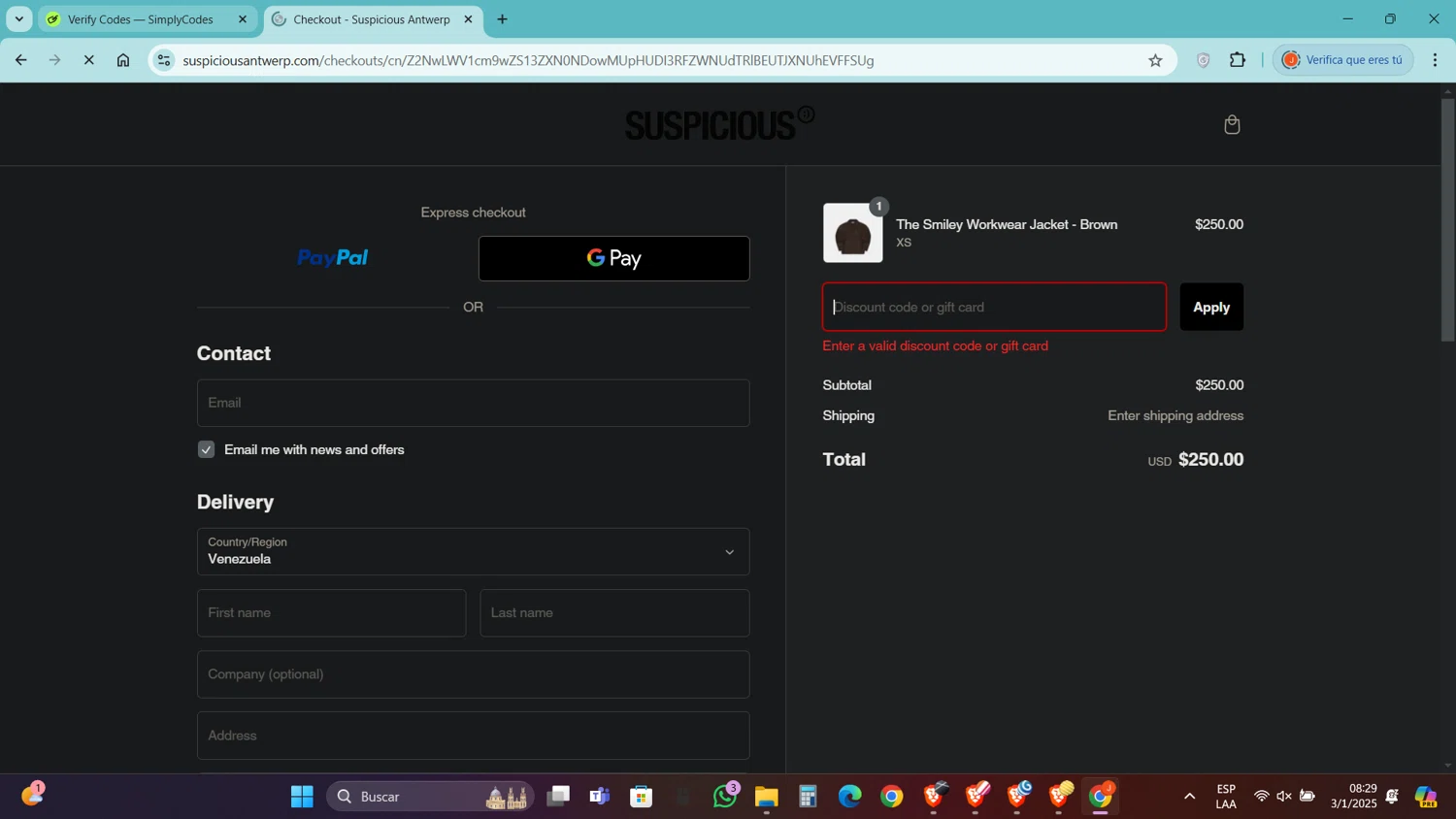The image size is (1456, 819).
Task: Stop page loading with the X button
Action: click(x=88, y=60)
